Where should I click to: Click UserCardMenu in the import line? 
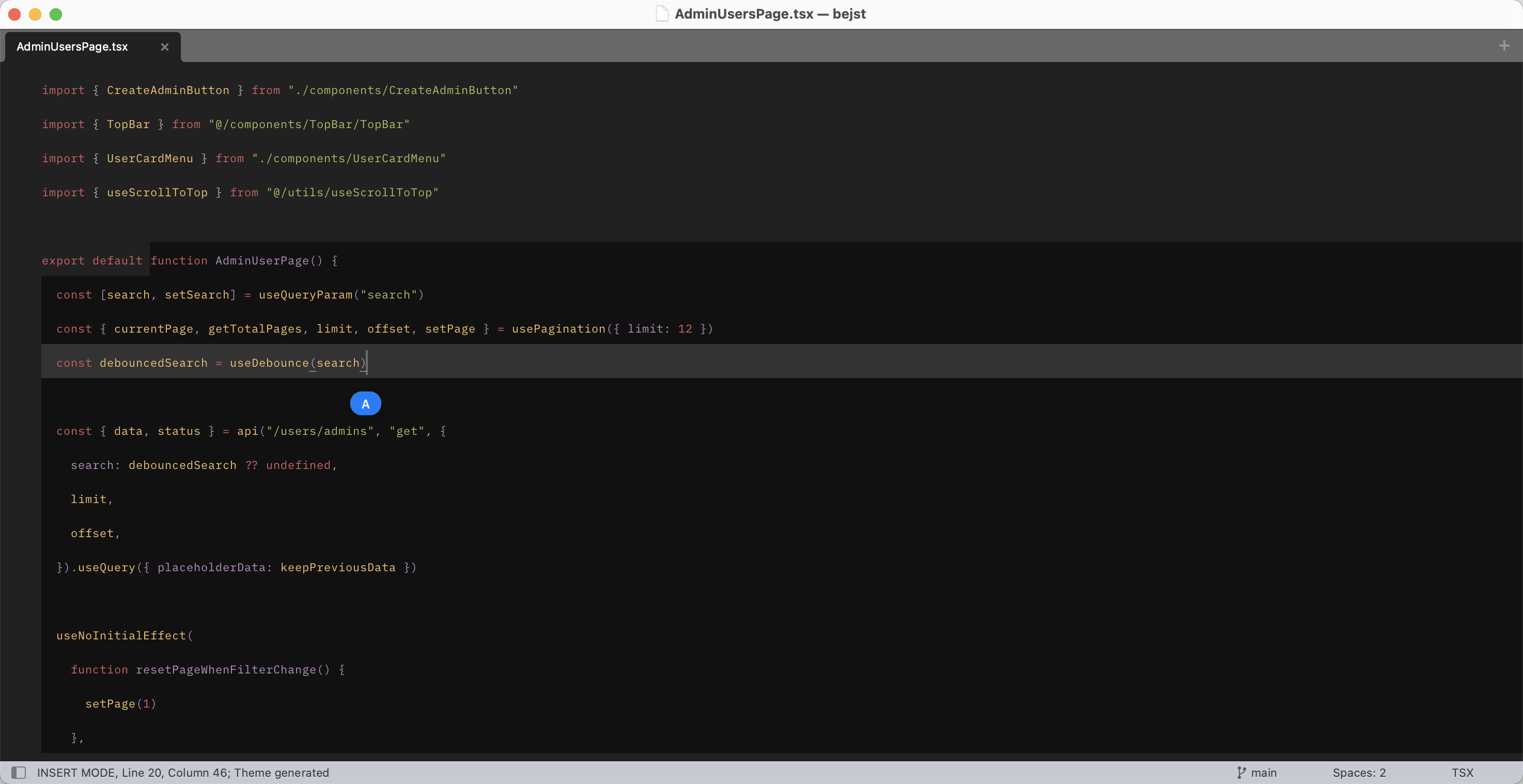tap(150, 159)
